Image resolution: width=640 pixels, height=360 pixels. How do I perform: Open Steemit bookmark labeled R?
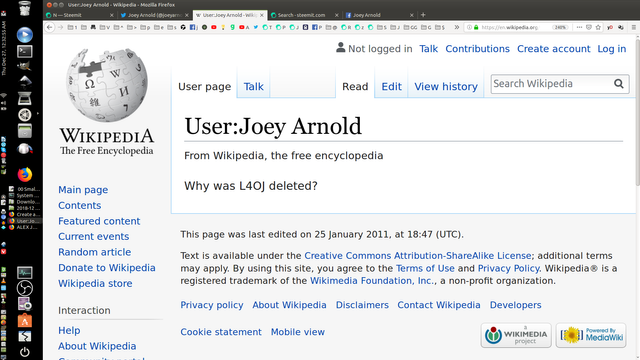point(346,27)
